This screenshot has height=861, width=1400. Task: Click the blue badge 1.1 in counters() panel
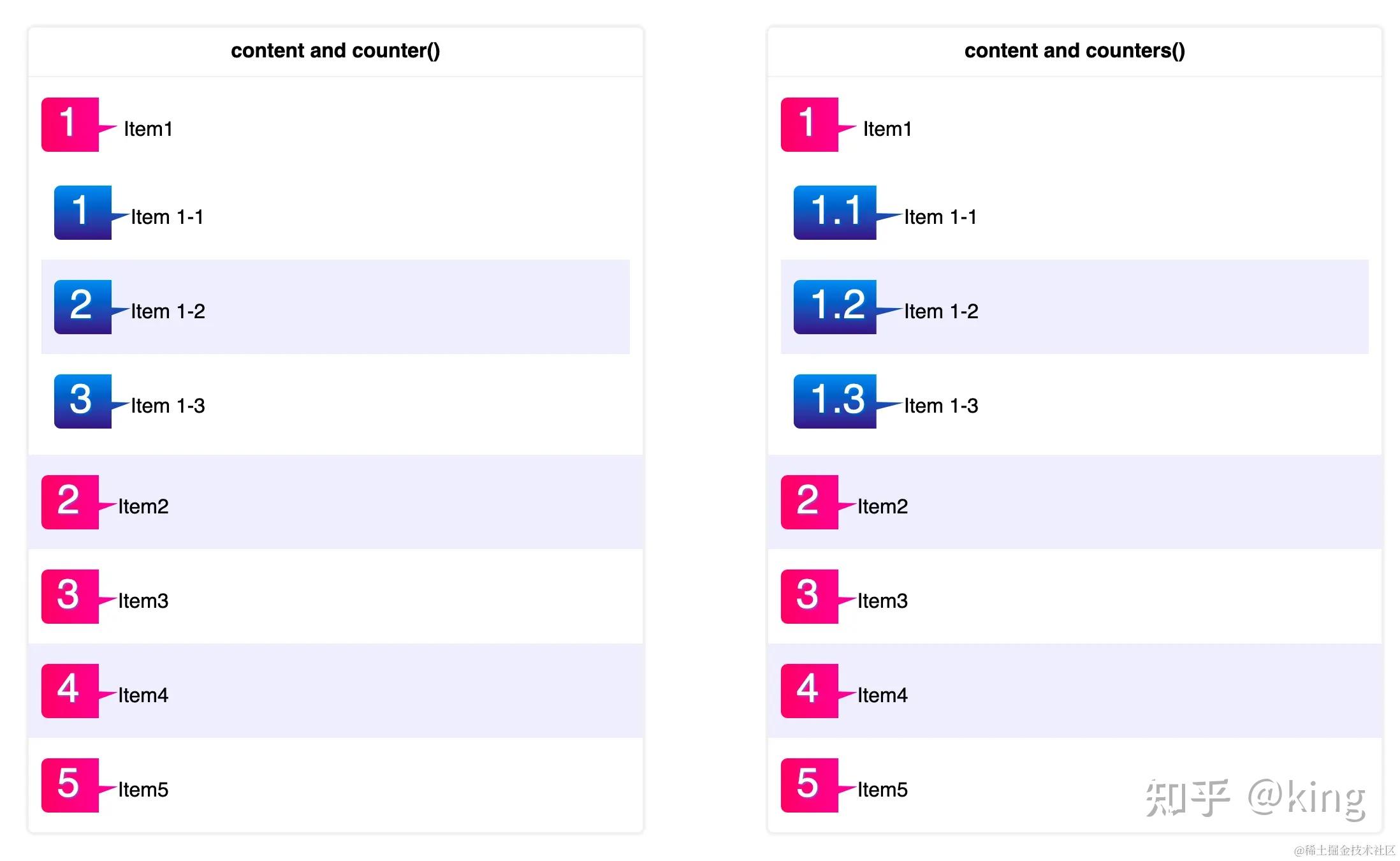click(x=835, y=212)
